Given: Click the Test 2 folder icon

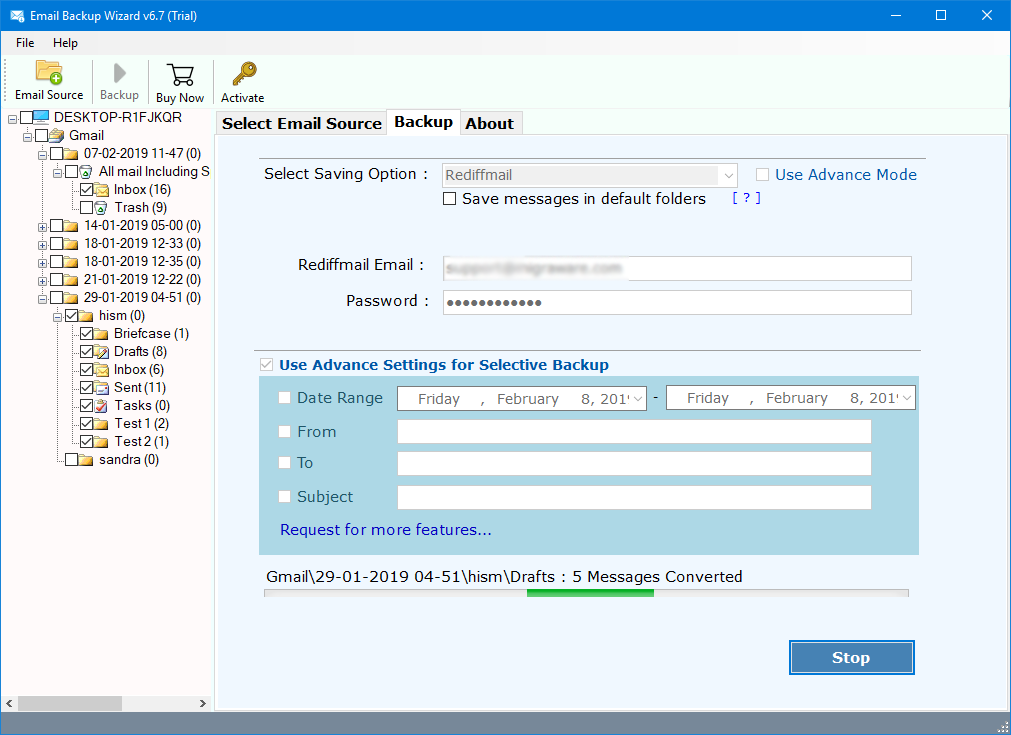Looking at the screenshot, I should 101,442.
